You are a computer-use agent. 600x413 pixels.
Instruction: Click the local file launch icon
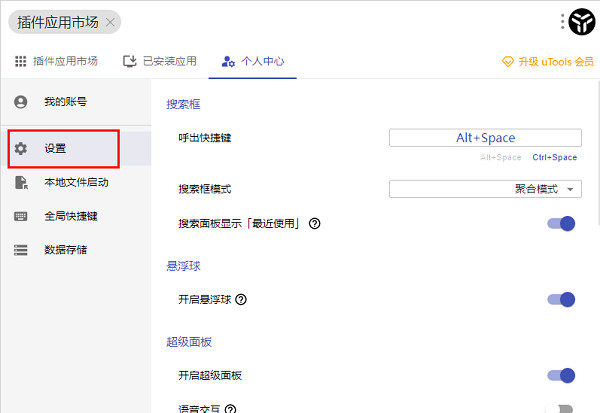point(21,182)
